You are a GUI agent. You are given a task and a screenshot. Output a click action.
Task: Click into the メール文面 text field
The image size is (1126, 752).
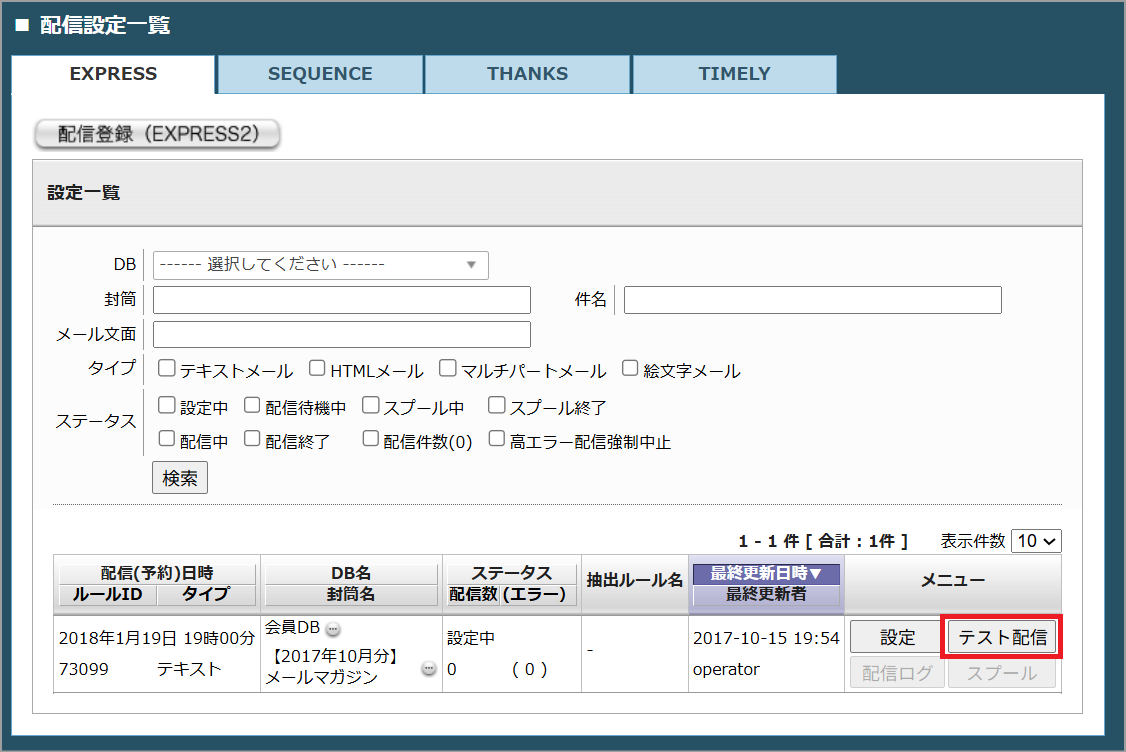click(x=341, y=334)
